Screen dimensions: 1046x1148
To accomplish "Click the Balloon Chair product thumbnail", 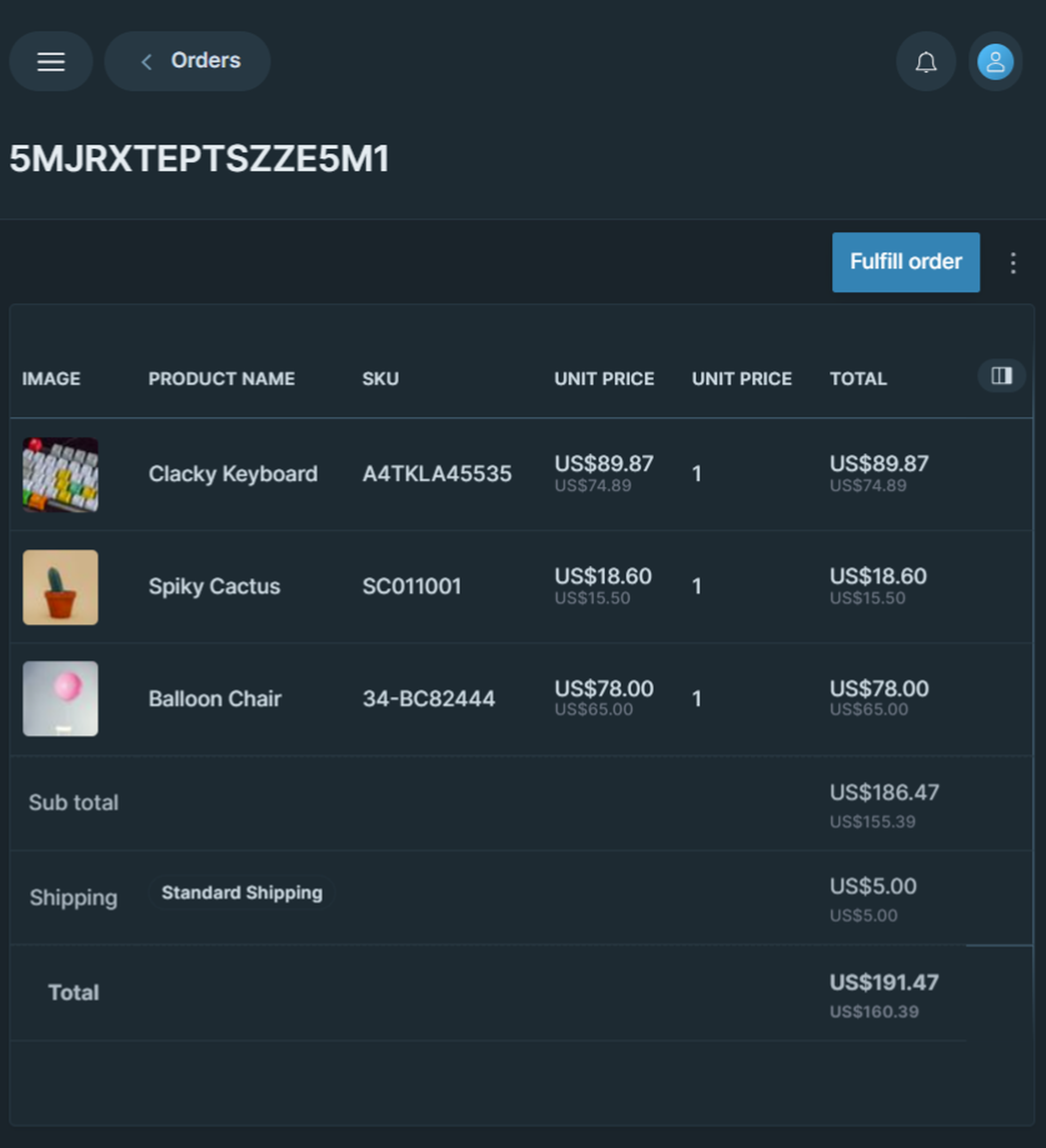I will click(60, 699).
